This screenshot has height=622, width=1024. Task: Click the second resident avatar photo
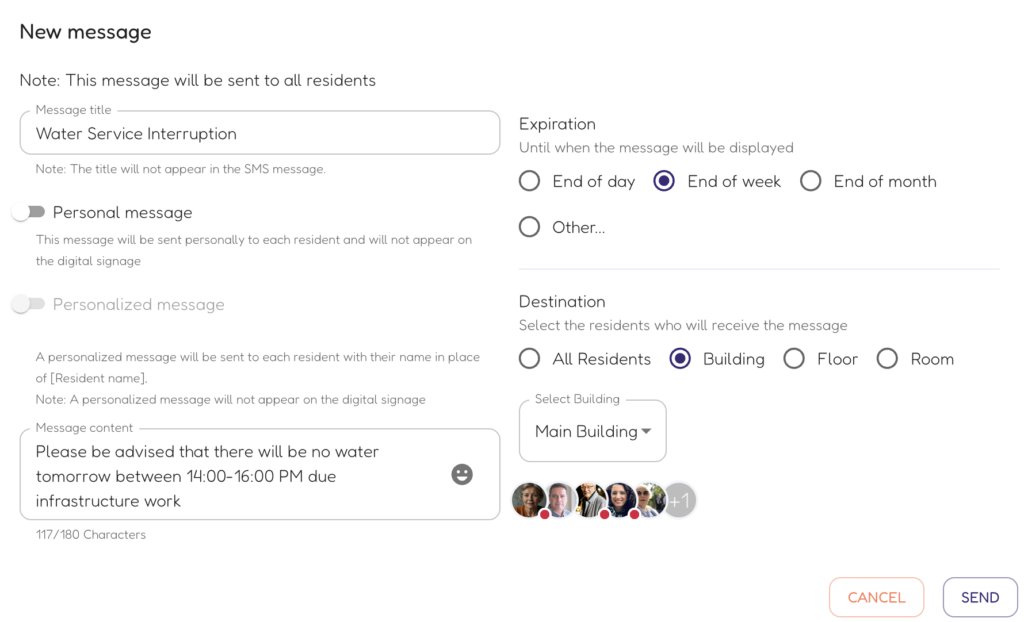560,500
